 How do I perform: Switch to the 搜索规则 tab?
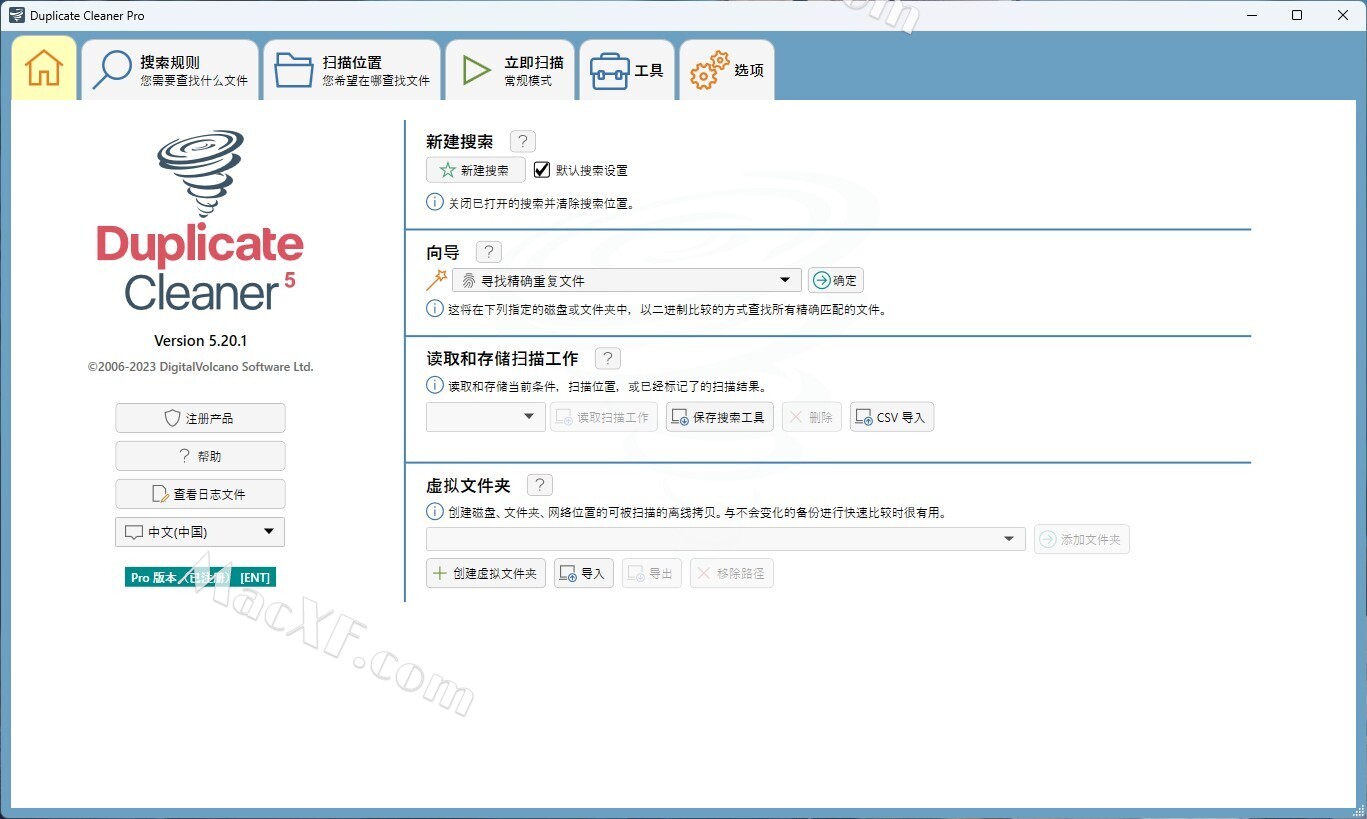[x=170, y=70]
